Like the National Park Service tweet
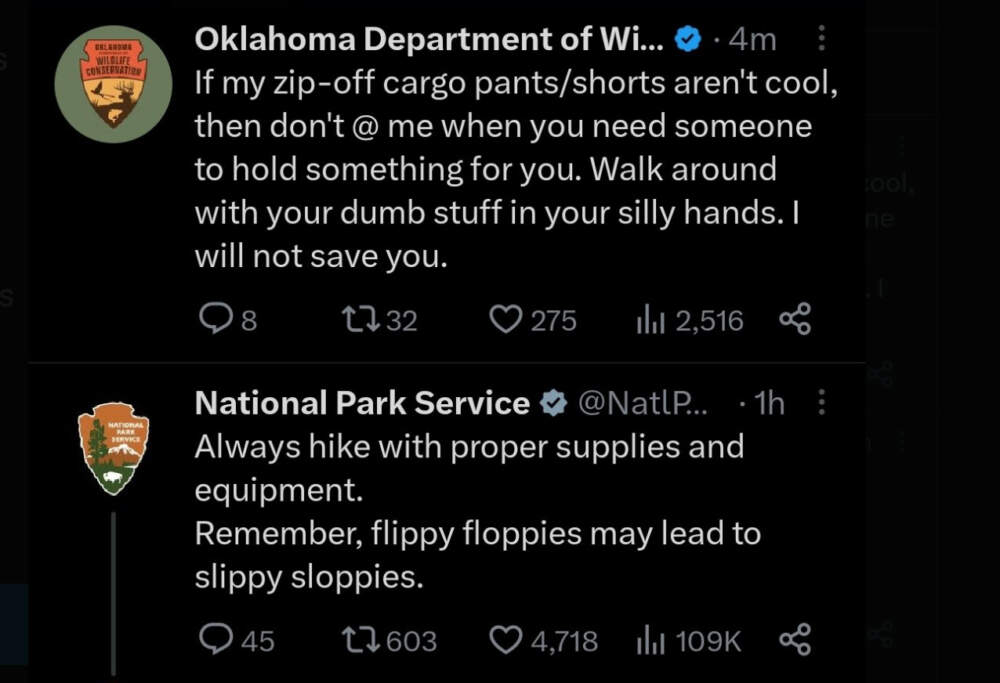 507,640
